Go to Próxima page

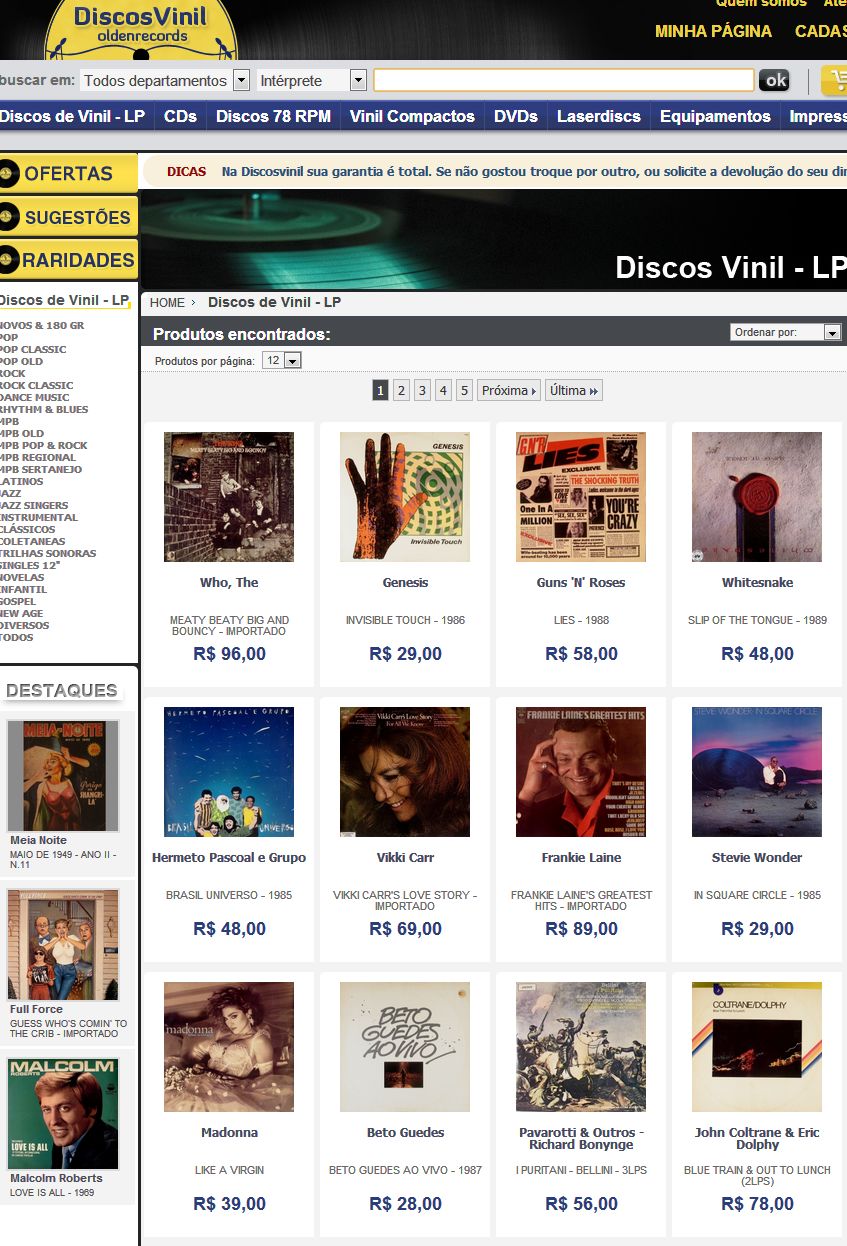click(x=509, y=390)
